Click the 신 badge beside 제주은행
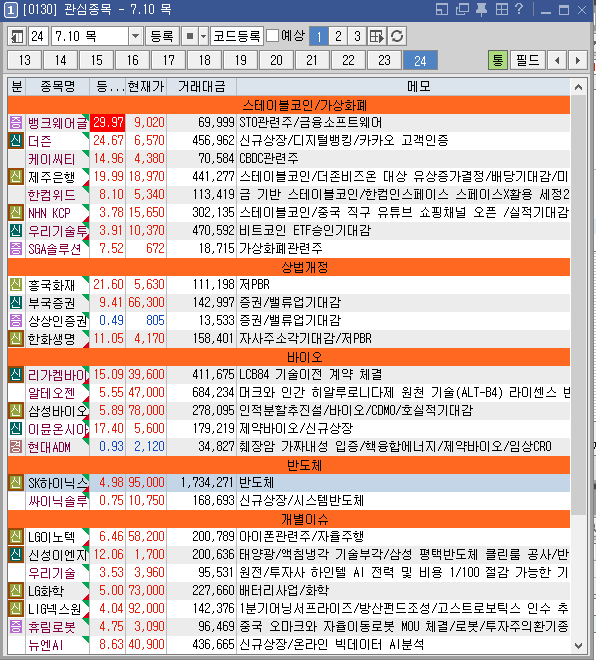Image resolution: width=596 pixels, height=660 pixels. click(16, 177)
